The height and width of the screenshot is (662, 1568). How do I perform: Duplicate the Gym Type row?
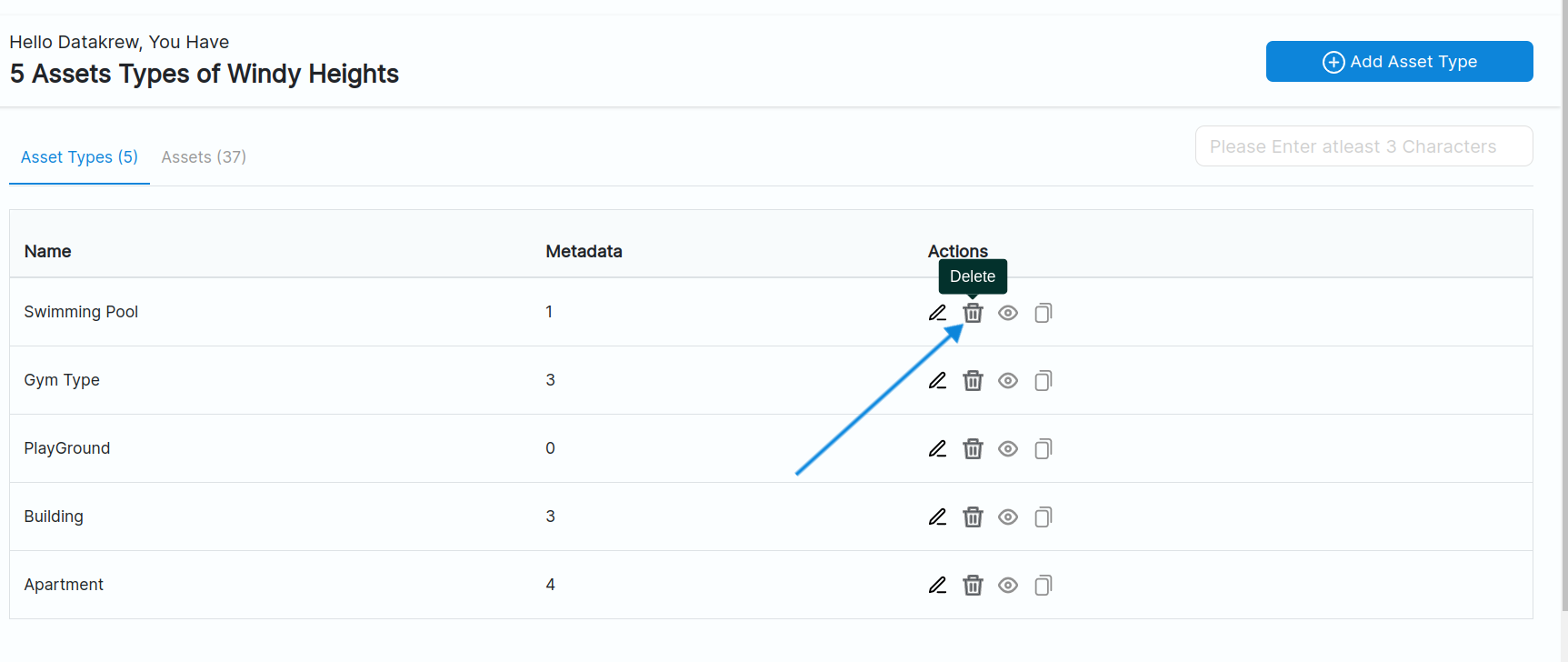coord(1044,381)
